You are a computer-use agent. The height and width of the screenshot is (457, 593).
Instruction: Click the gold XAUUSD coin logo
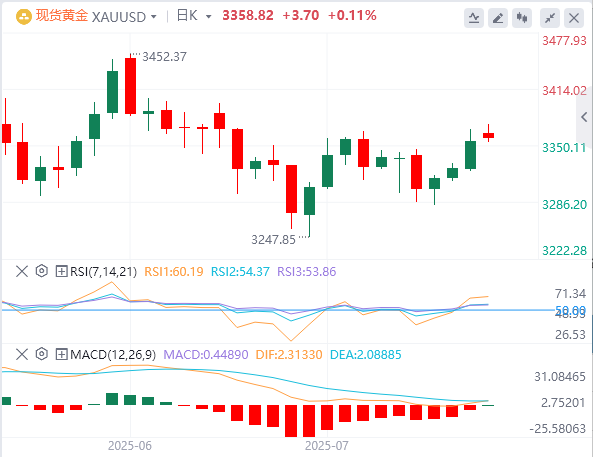[24, 17]
